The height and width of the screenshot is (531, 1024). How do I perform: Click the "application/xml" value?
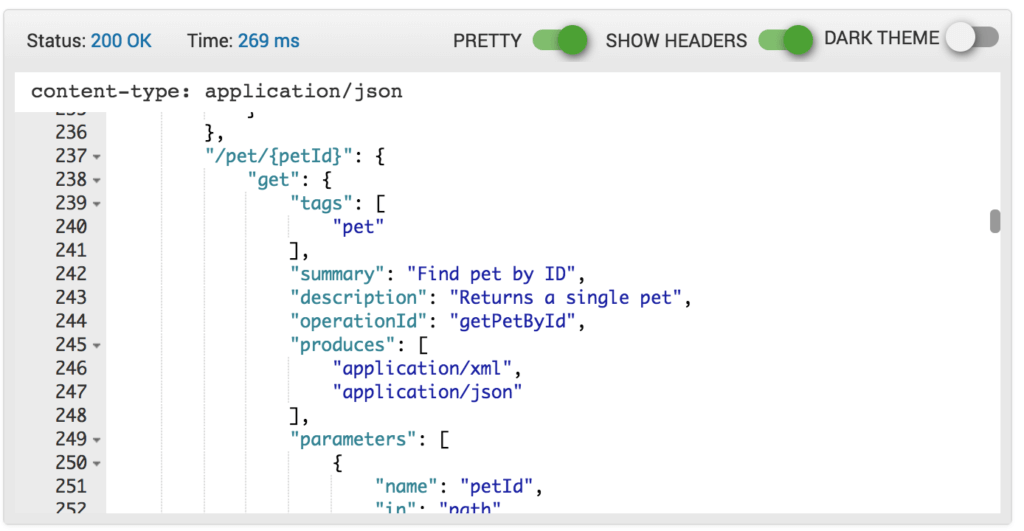[422, 368]
